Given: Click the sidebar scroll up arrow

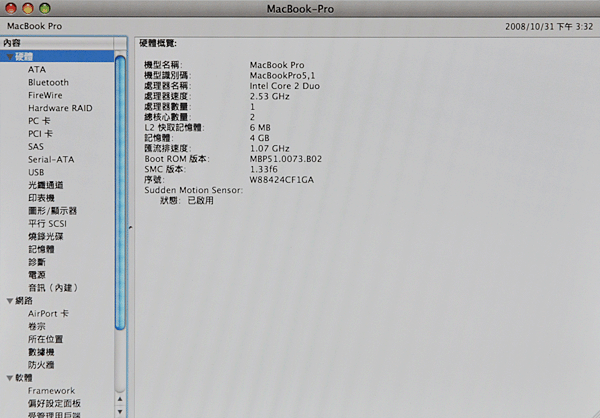Looking at the screenshot, I should [x=120, y=399].
